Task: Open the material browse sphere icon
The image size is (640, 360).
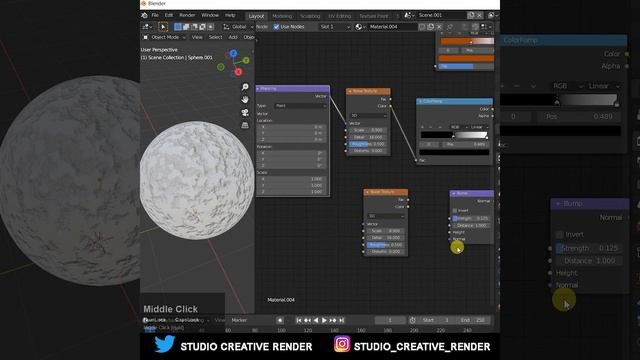Action: [359, 27]
